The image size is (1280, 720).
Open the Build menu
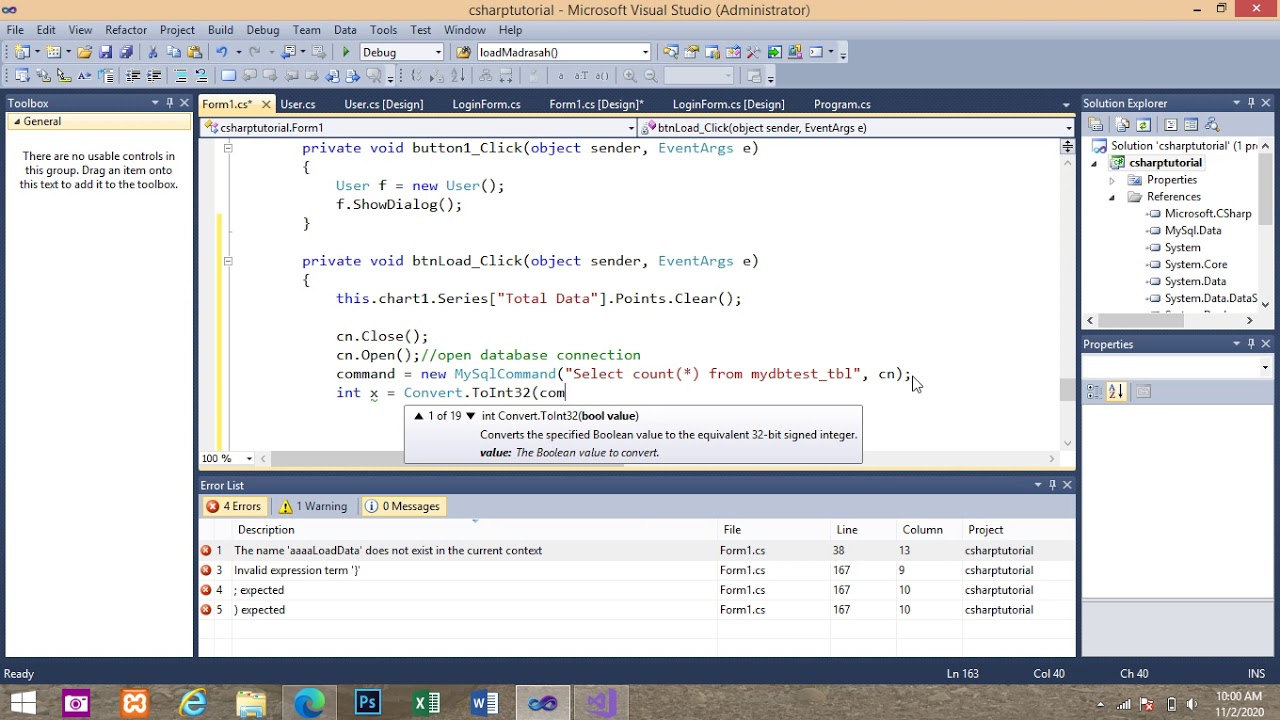click(220, 30)
